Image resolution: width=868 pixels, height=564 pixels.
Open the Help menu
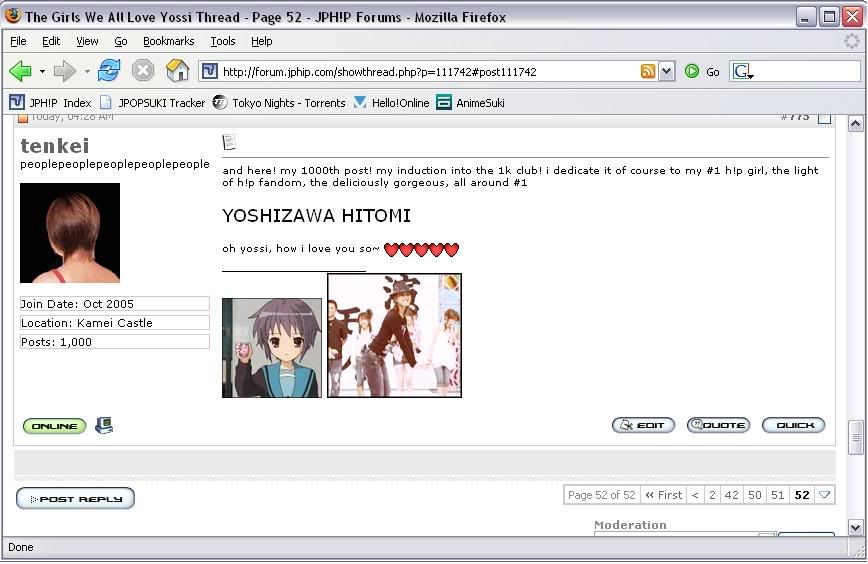tap(261, 41)
